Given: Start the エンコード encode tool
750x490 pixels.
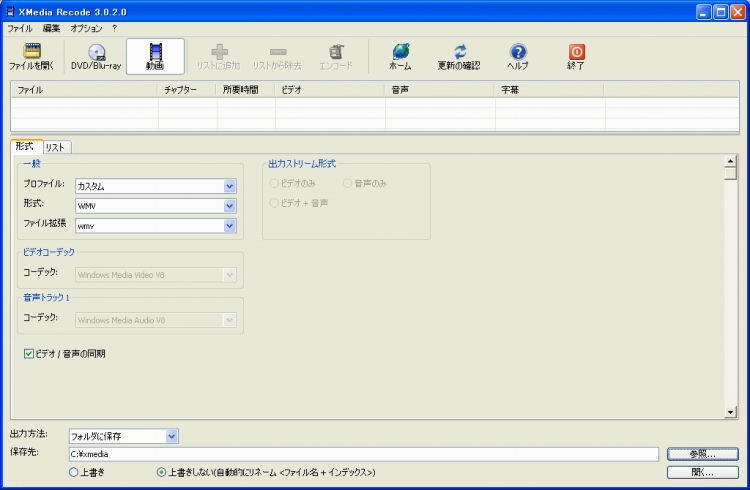Looking at the screenshot, I should pos(336,56).
